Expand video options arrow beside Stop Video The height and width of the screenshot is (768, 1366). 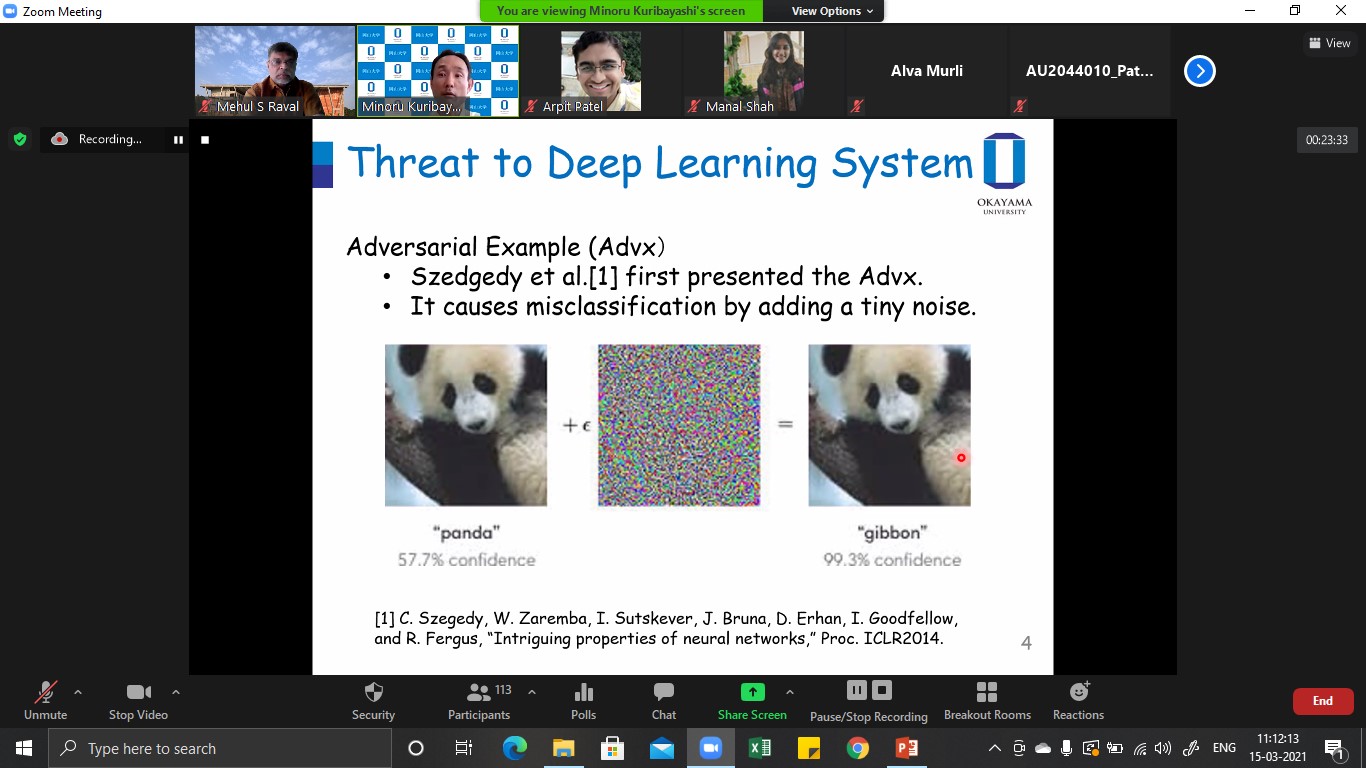pyautogui.click(x=176, y=691)
